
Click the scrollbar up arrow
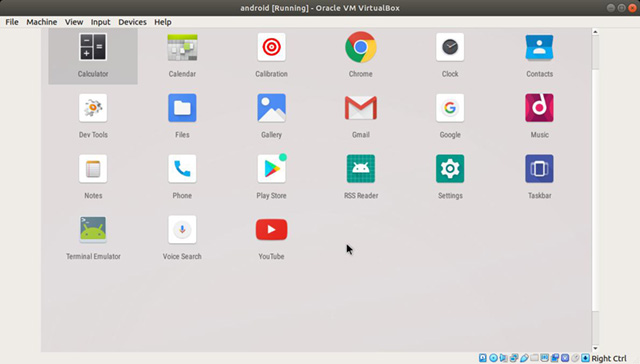595,32
